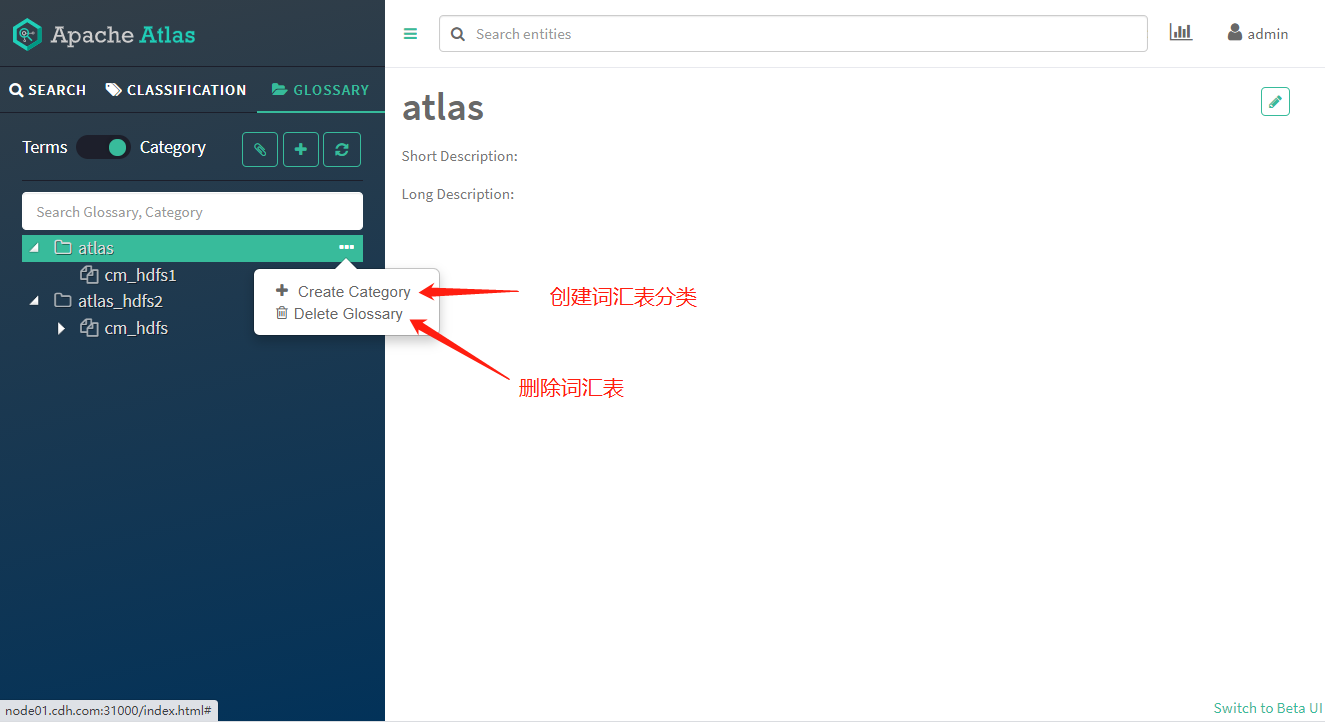Click the Search Glossary, Category field
This screenshot has width=1325, height=725.
pyautogui.click(x=192, y=211)
